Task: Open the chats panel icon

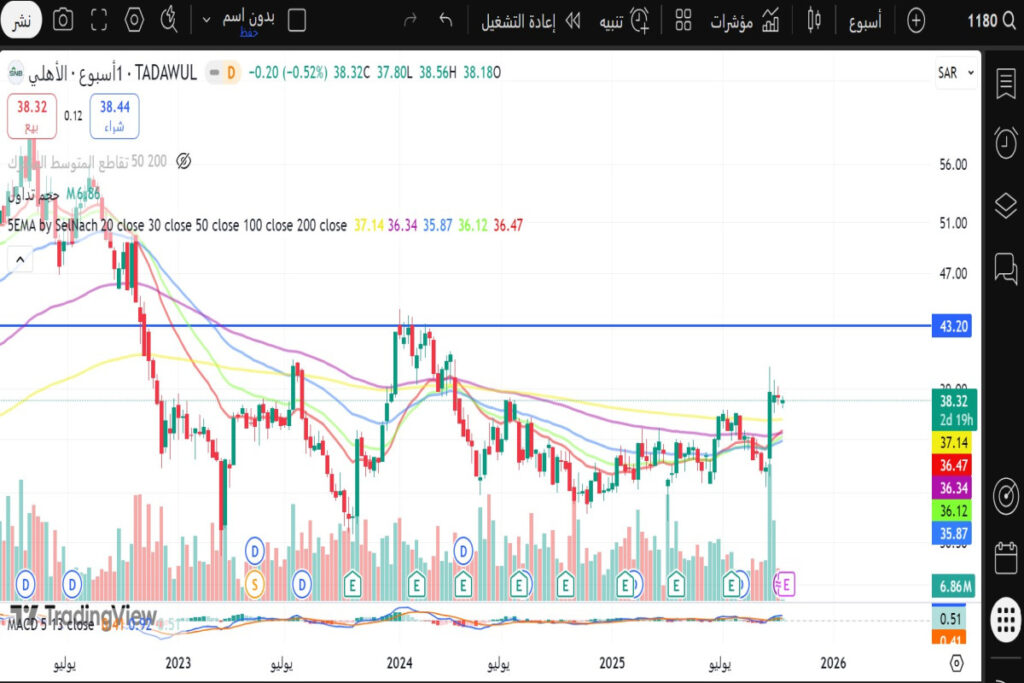Action: point(1005,268)
